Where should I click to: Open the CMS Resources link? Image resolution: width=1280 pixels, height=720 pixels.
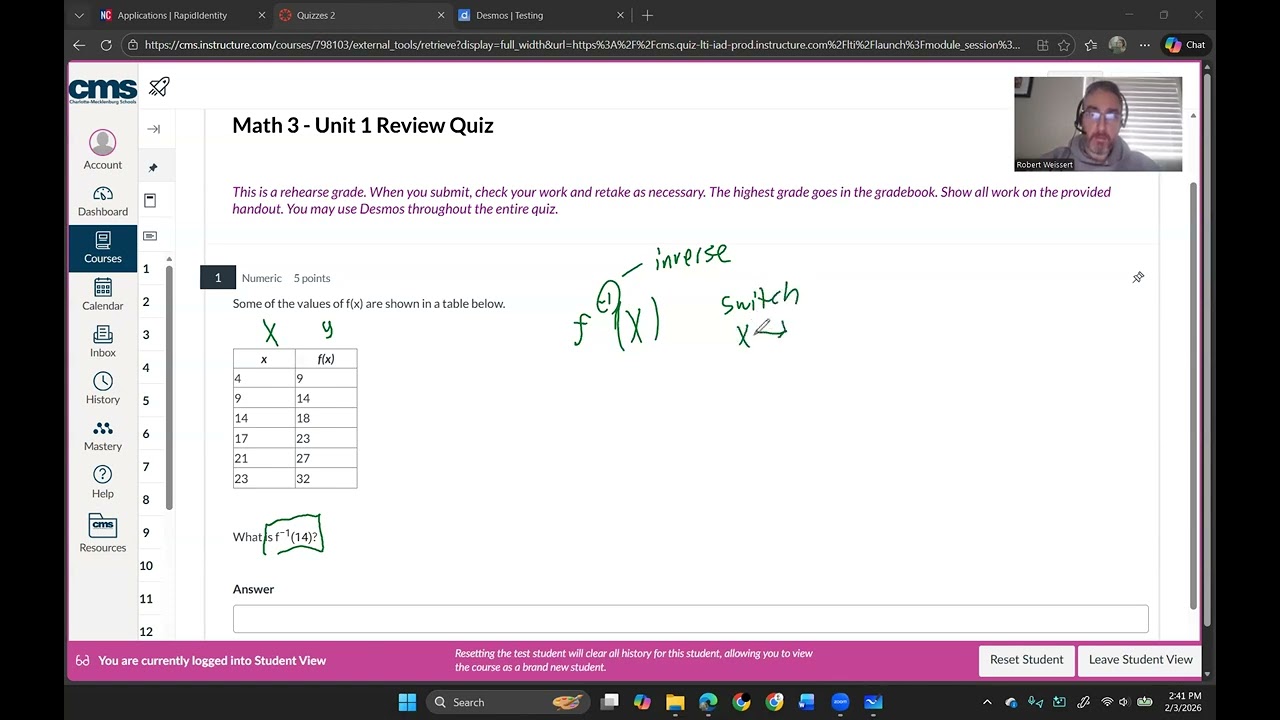(102, 534)
